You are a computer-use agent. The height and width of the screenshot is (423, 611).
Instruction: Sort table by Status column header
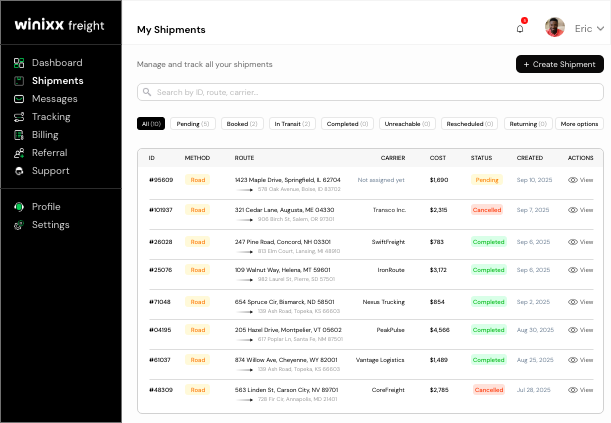pos(481,158)
